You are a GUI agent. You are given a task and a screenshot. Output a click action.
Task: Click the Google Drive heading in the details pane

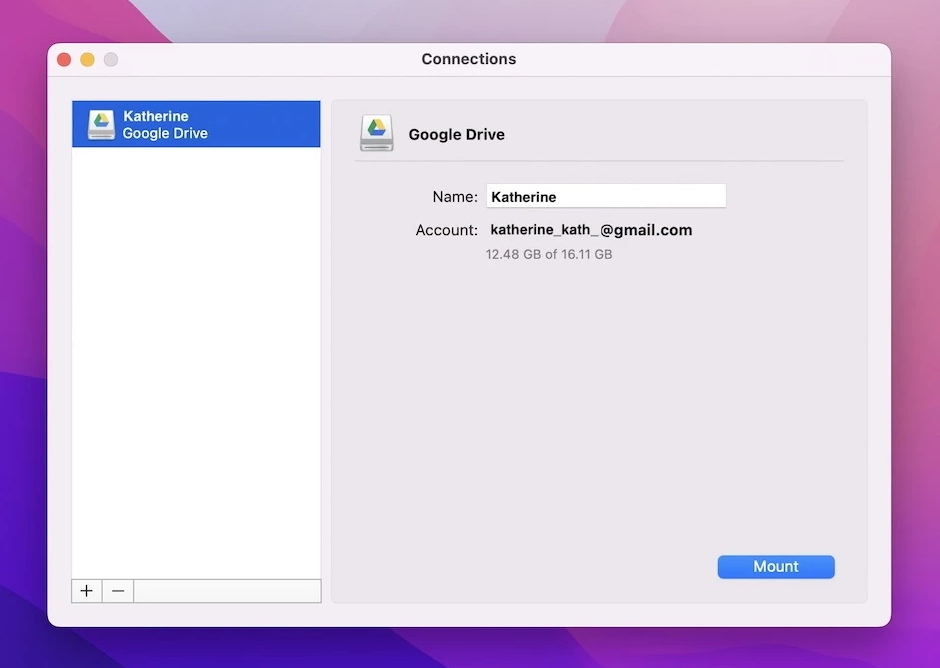pos(456,134)
